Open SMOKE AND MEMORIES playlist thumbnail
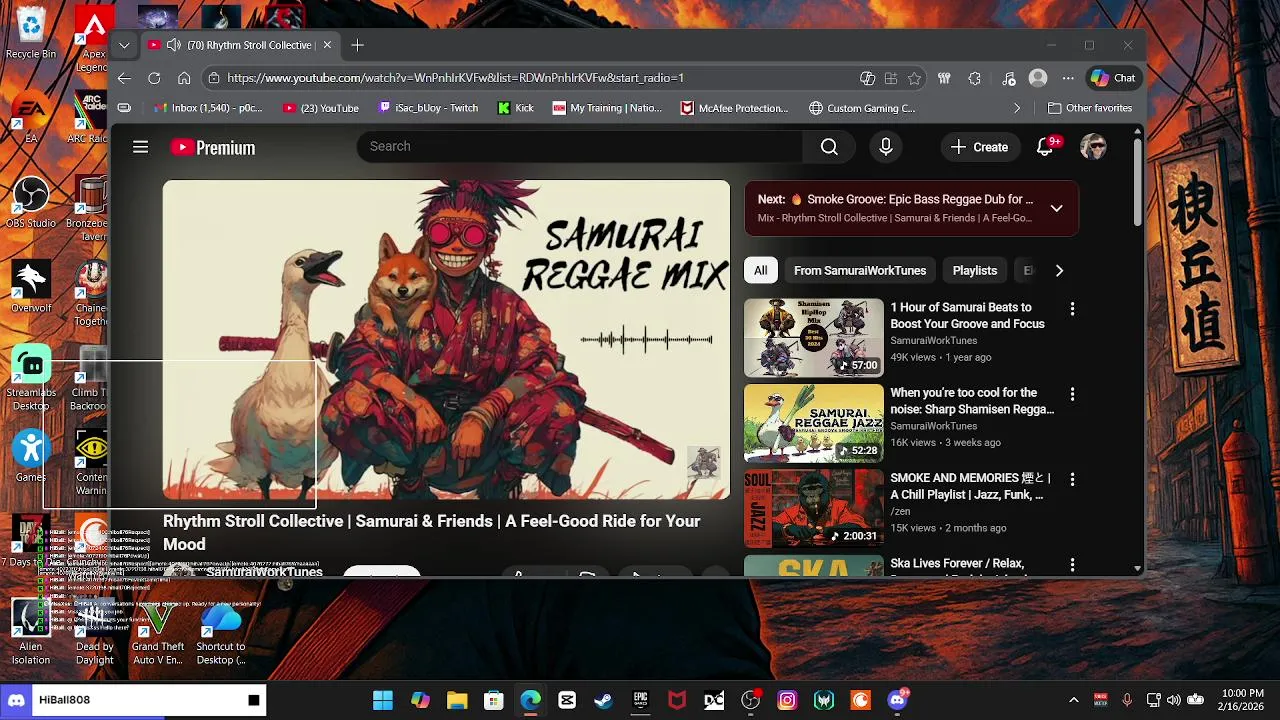Screen dimensions: 1280x720 click(814, 509)
